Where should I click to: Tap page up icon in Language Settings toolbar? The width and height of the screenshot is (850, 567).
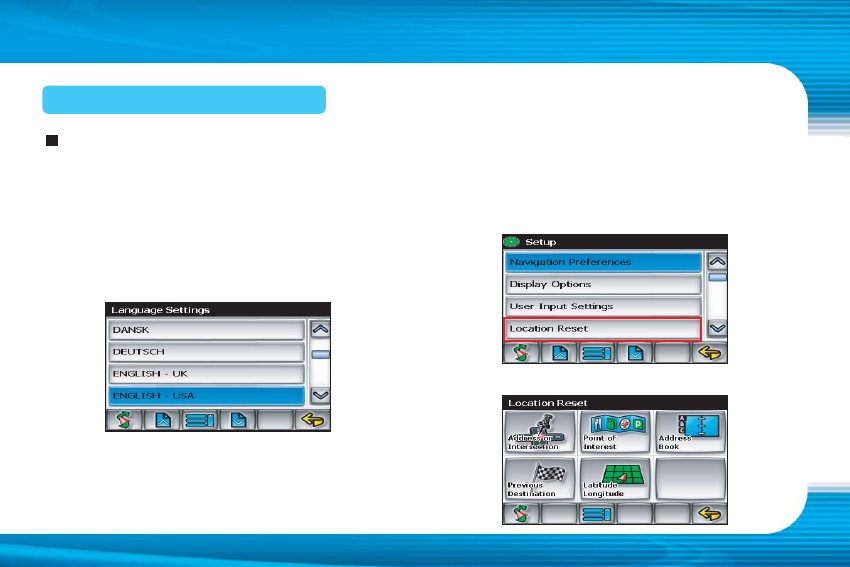point(163,420)
